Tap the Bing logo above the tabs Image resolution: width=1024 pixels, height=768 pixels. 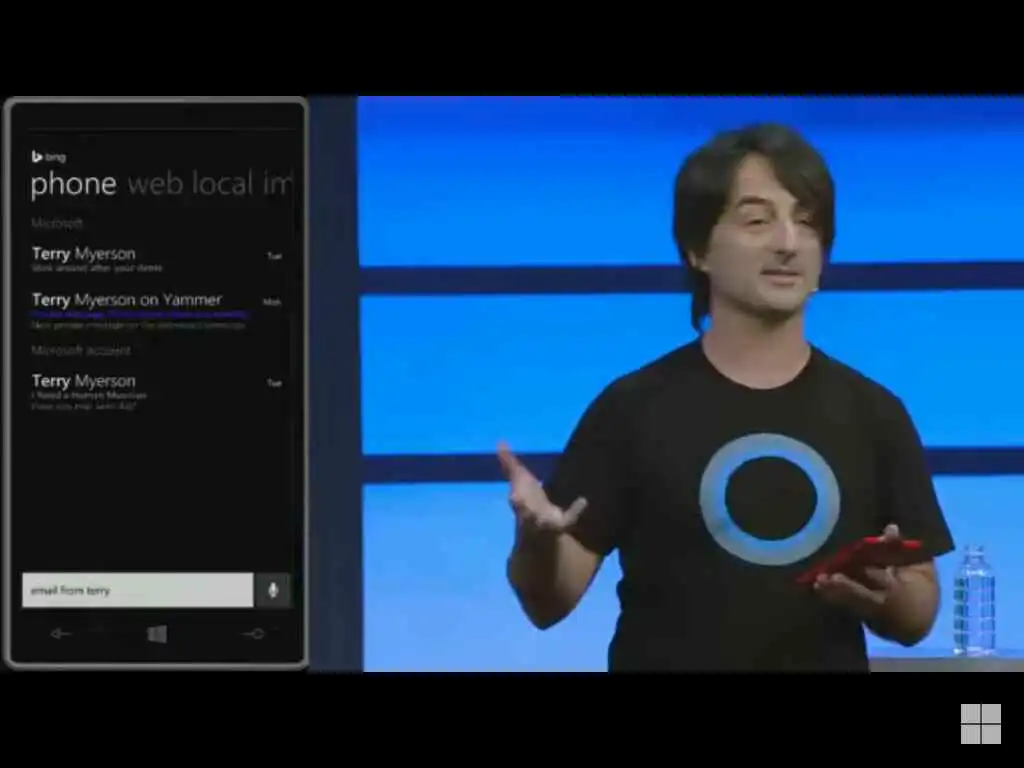coord(48,157)
